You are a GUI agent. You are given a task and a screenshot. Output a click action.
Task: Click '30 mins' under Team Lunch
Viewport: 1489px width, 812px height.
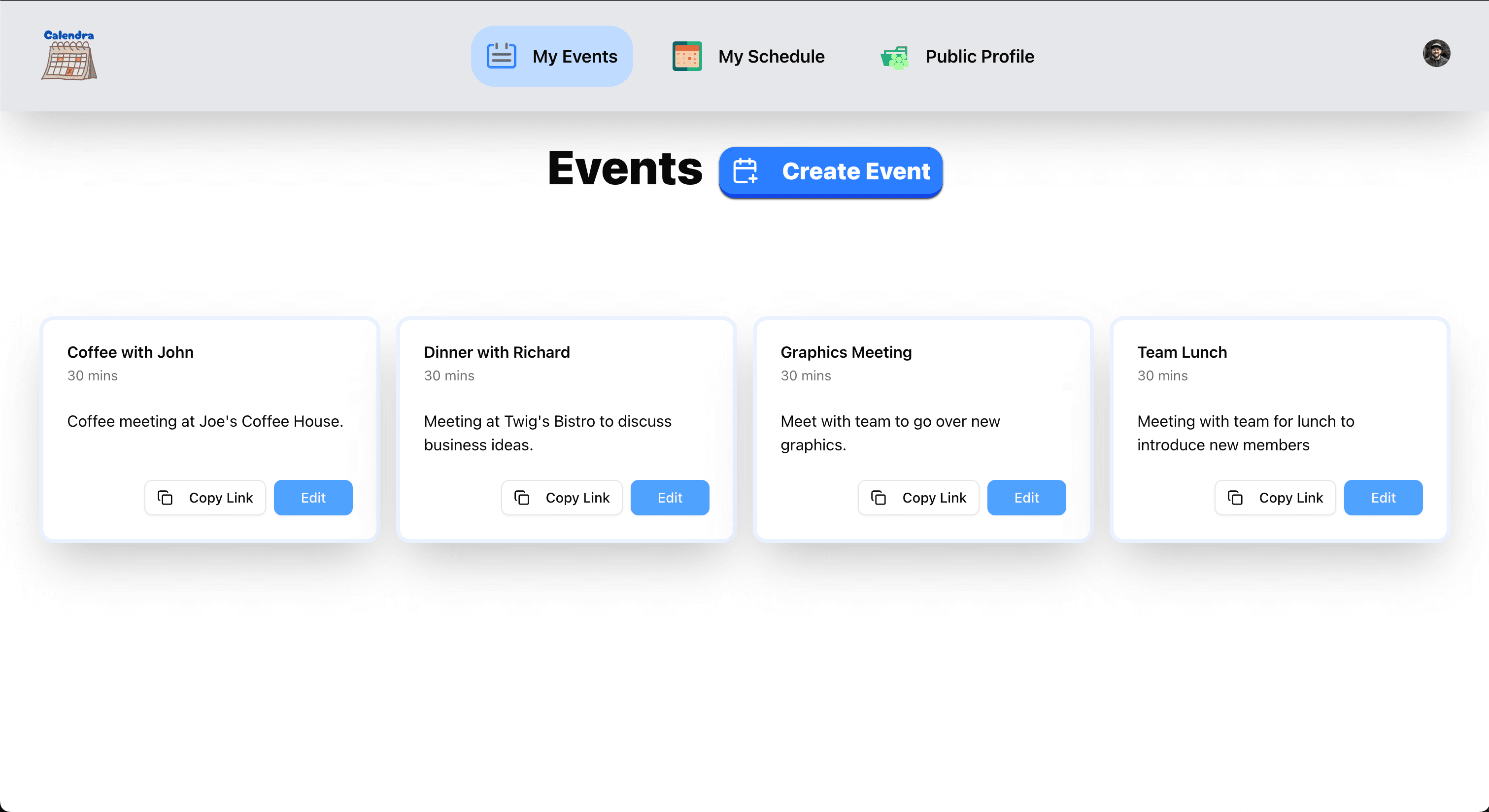[1162, 375]
